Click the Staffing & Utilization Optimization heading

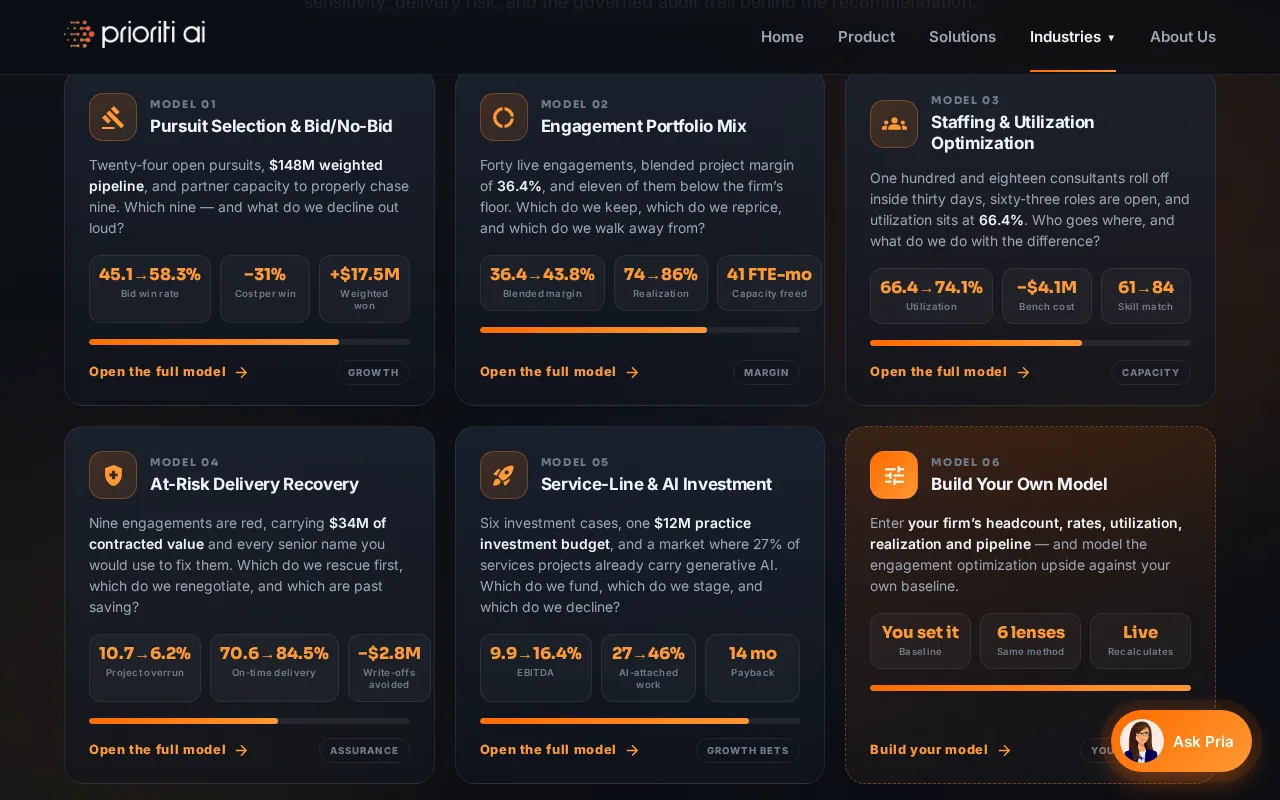(x=1012, y=133)
